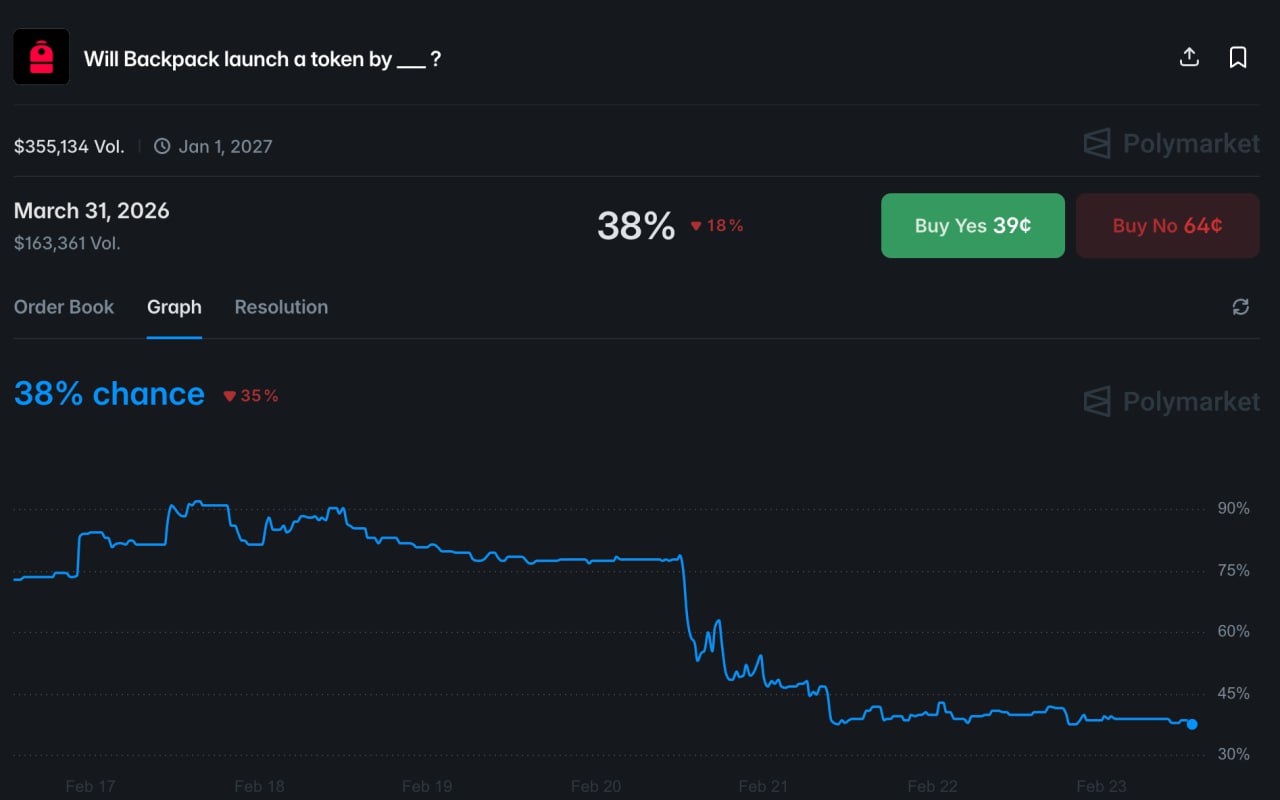Click the market title text
Viewport: 1280px width, 800px height.
point(262,59)
